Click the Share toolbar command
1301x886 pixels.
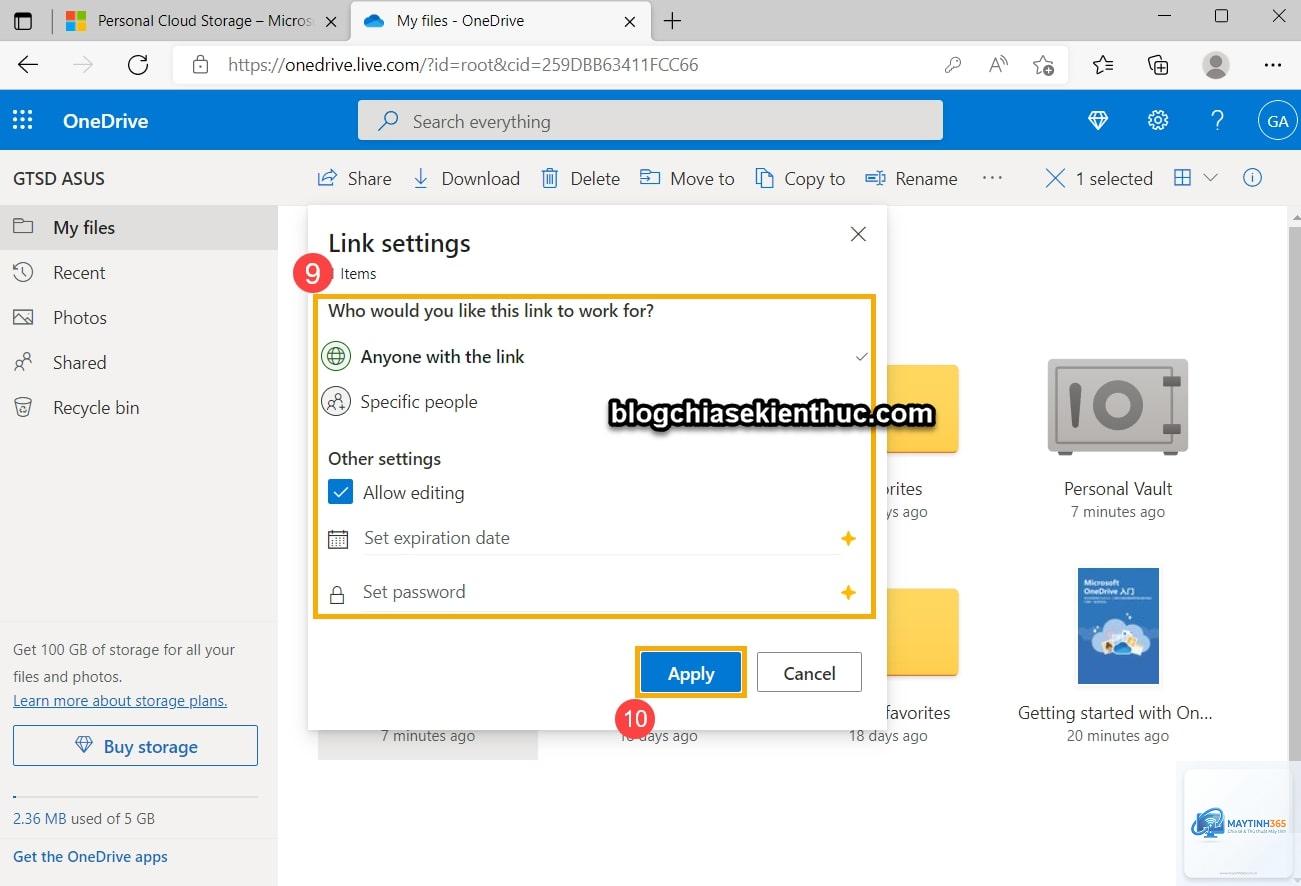click(x=354, y=178)
